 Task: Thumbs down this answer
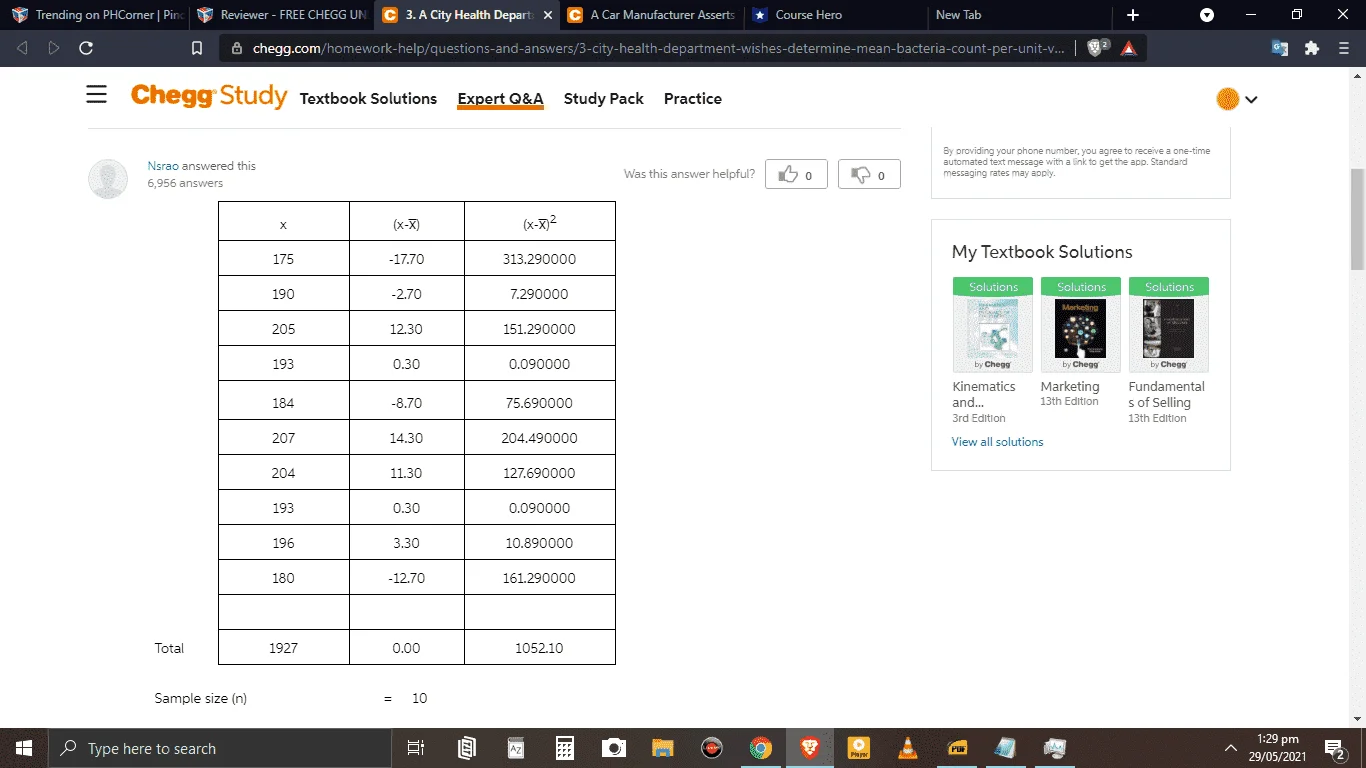(x=868, y=174)
